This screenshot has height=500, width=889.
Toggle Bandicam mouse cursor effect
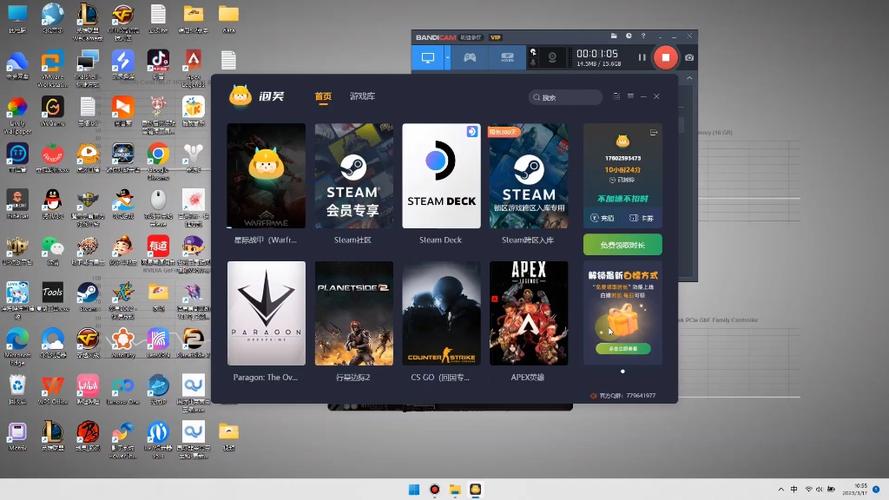pos(533,52)
